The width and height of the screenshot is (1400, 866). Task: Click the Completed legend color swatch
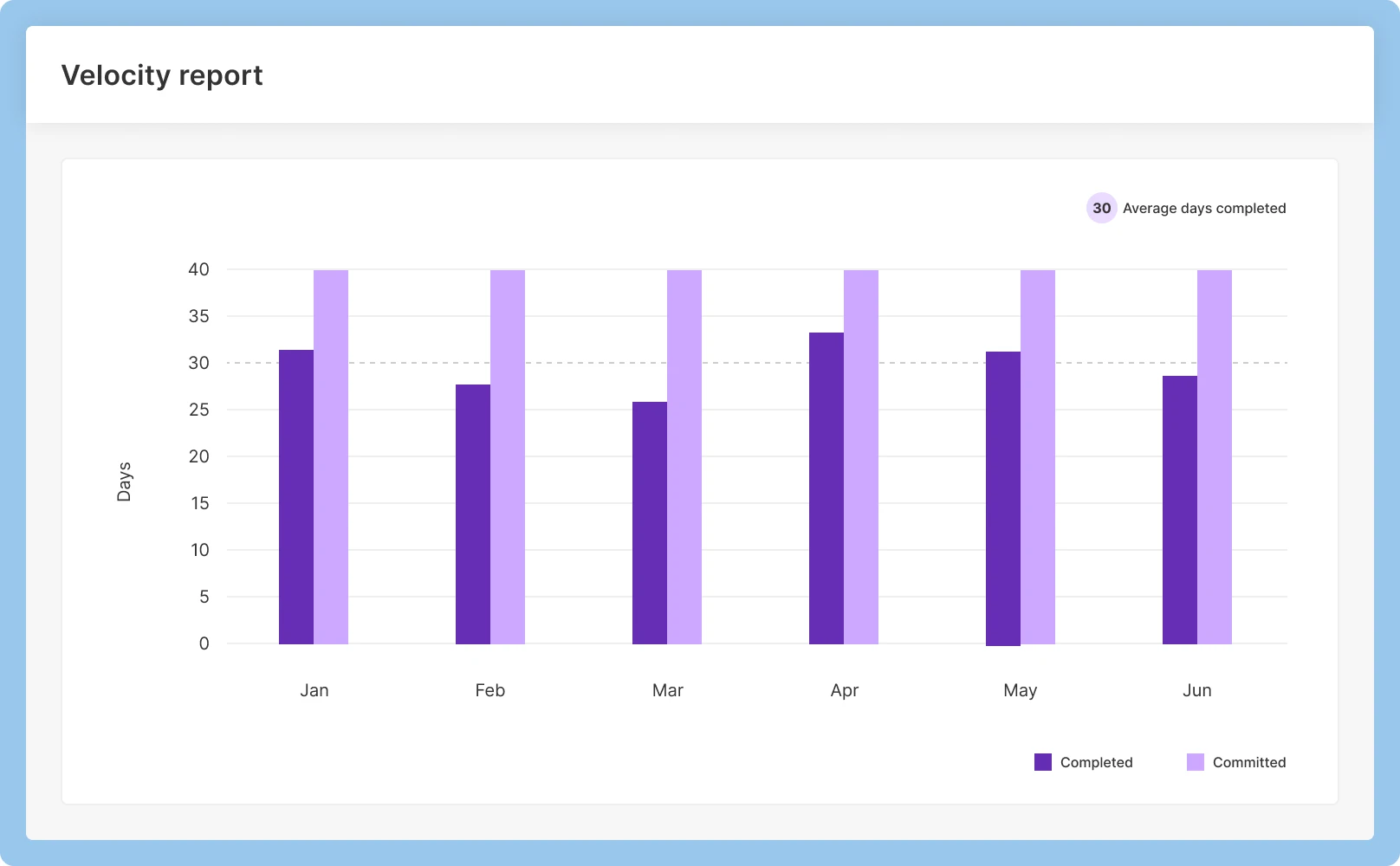1043,762
